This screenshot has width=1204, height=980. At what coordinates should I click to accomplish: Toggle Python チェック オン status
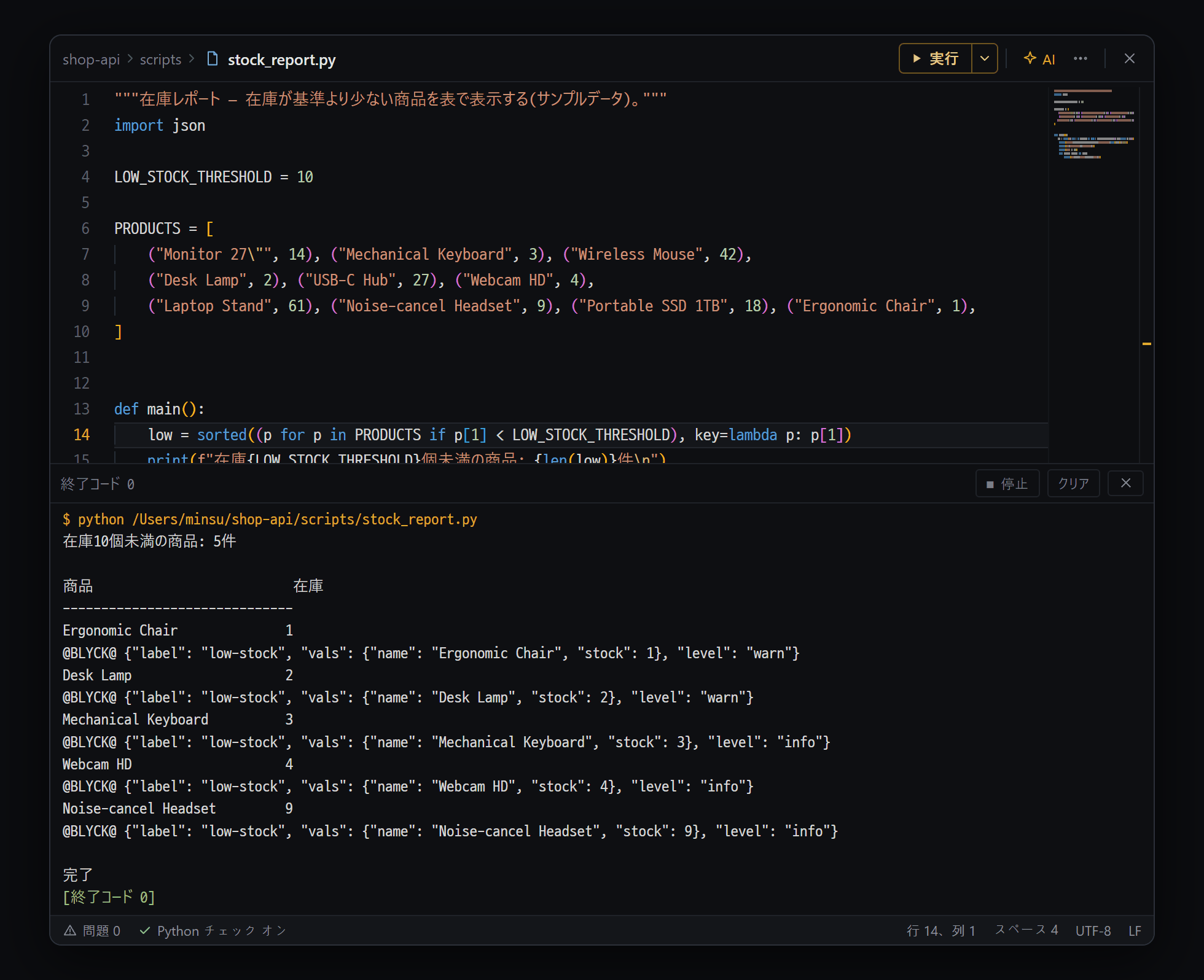[213, 931]
